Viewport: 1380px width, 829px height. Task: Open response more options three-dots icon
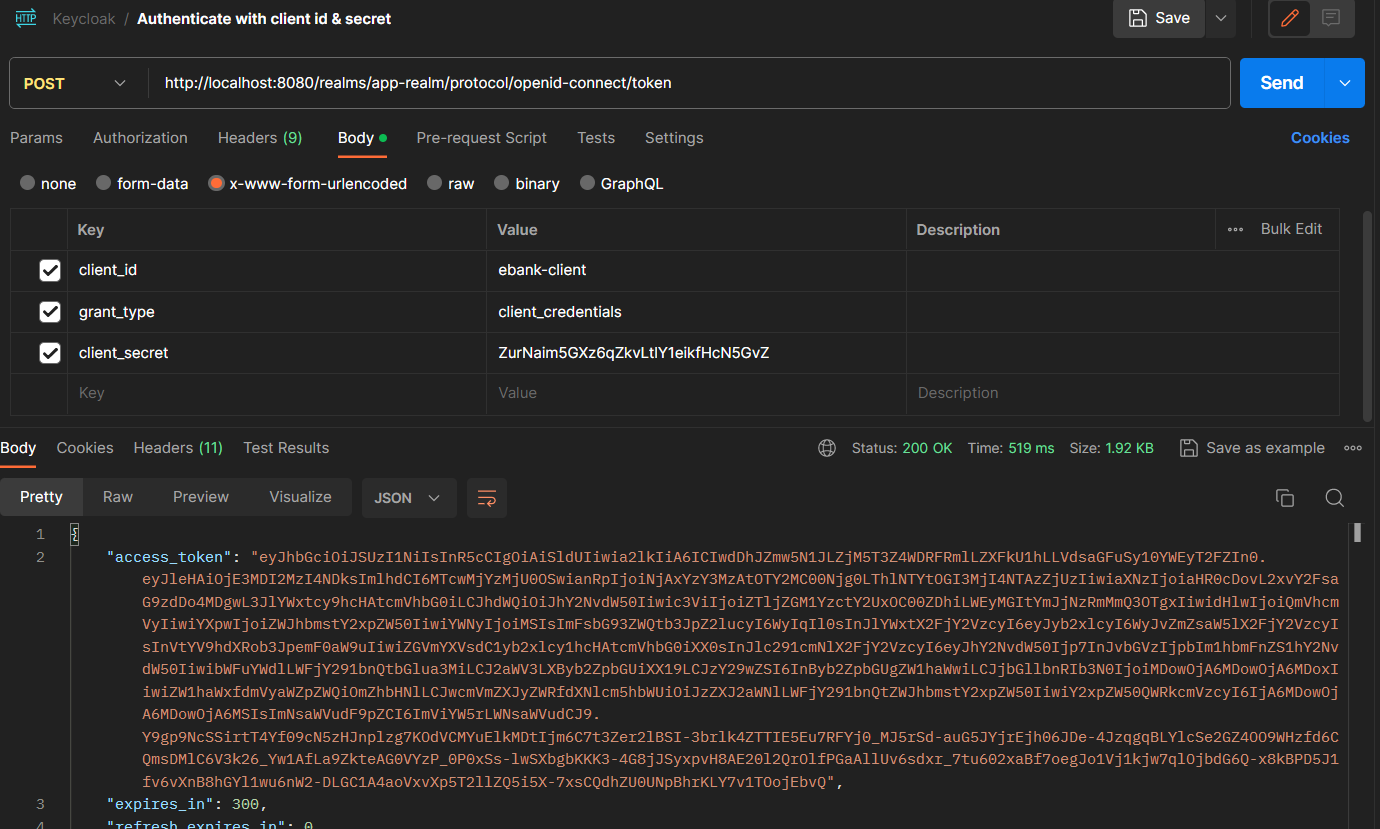[x=1353, y=448]
